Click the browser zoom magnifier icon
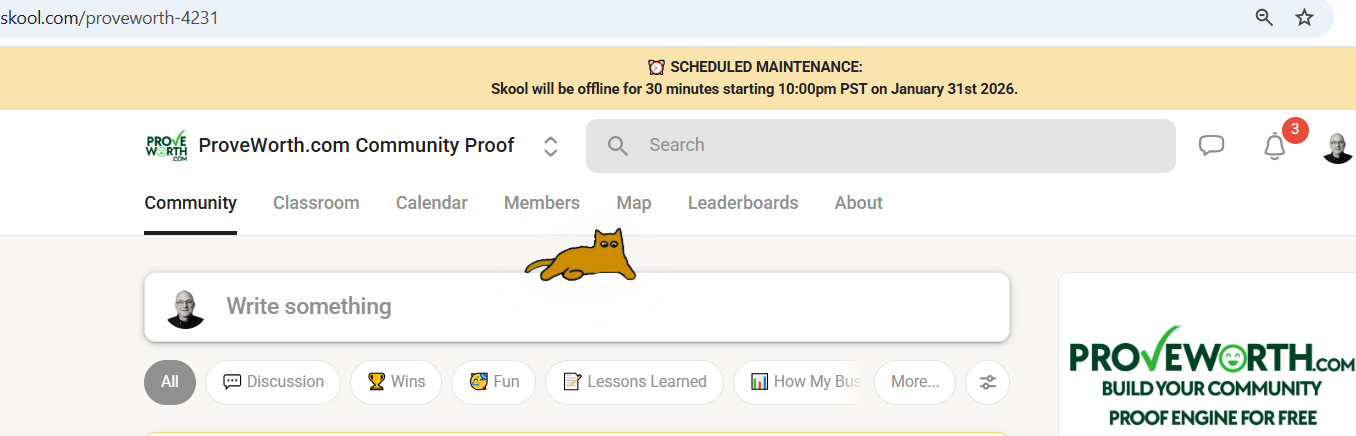1356x436 pixels. (x=1265, y=18)
